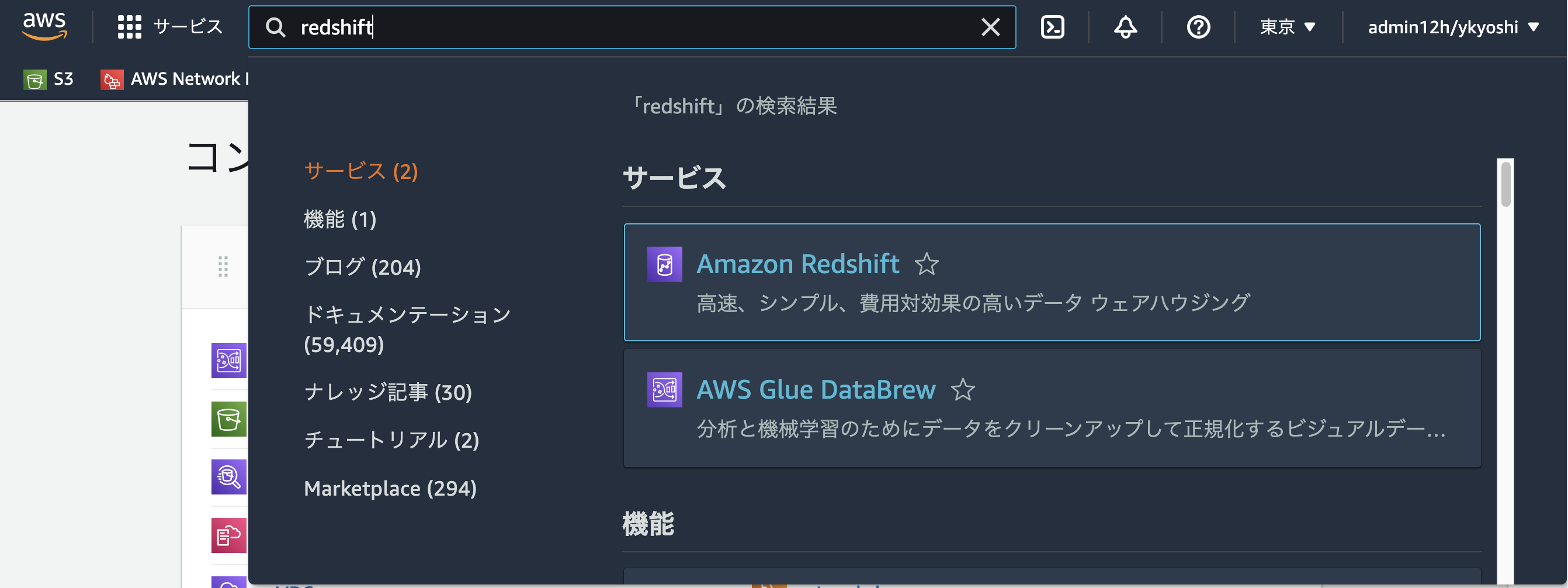Open the Amazon Redshift link
The width and height of the screenshot is (1568, 588).
coord(797,264)
